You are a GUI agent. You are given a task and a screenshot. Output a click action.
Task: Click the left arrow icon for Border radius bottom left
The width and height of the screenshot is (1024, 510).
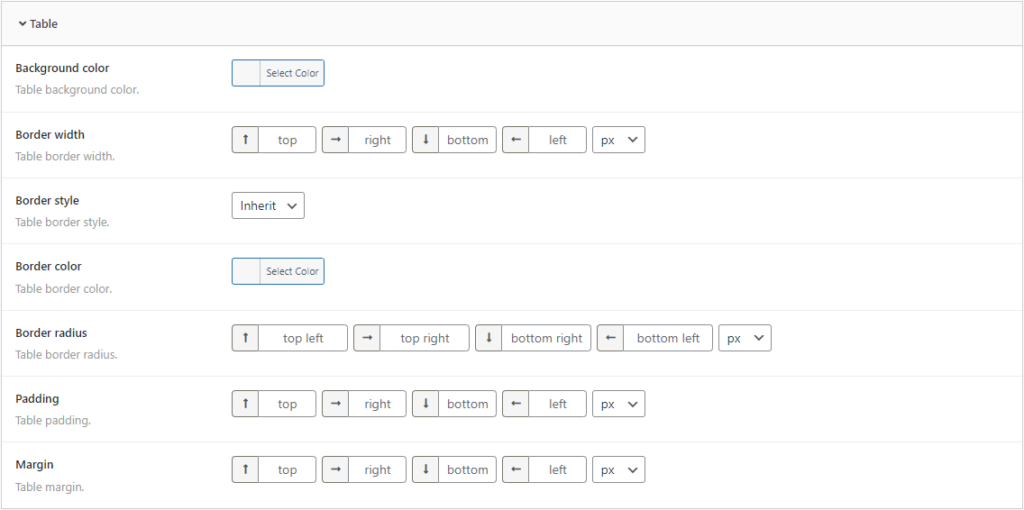(x=611, y=338)
